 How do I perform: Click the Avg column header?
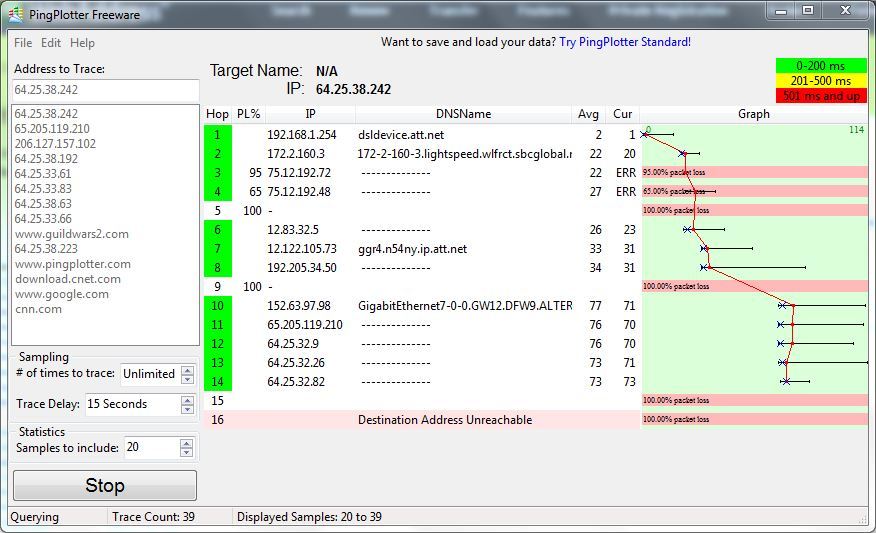(x=588, y=114)
